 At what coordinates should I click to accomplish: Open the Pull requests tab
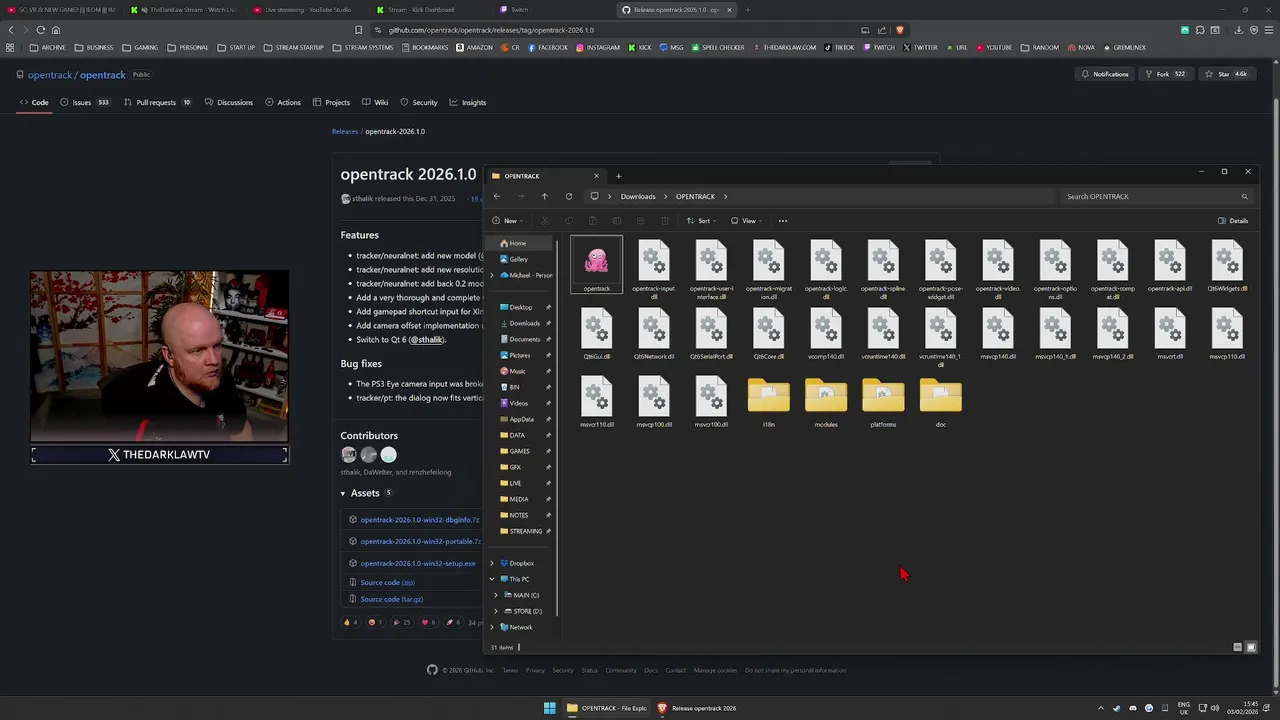[x=158, y=102]
